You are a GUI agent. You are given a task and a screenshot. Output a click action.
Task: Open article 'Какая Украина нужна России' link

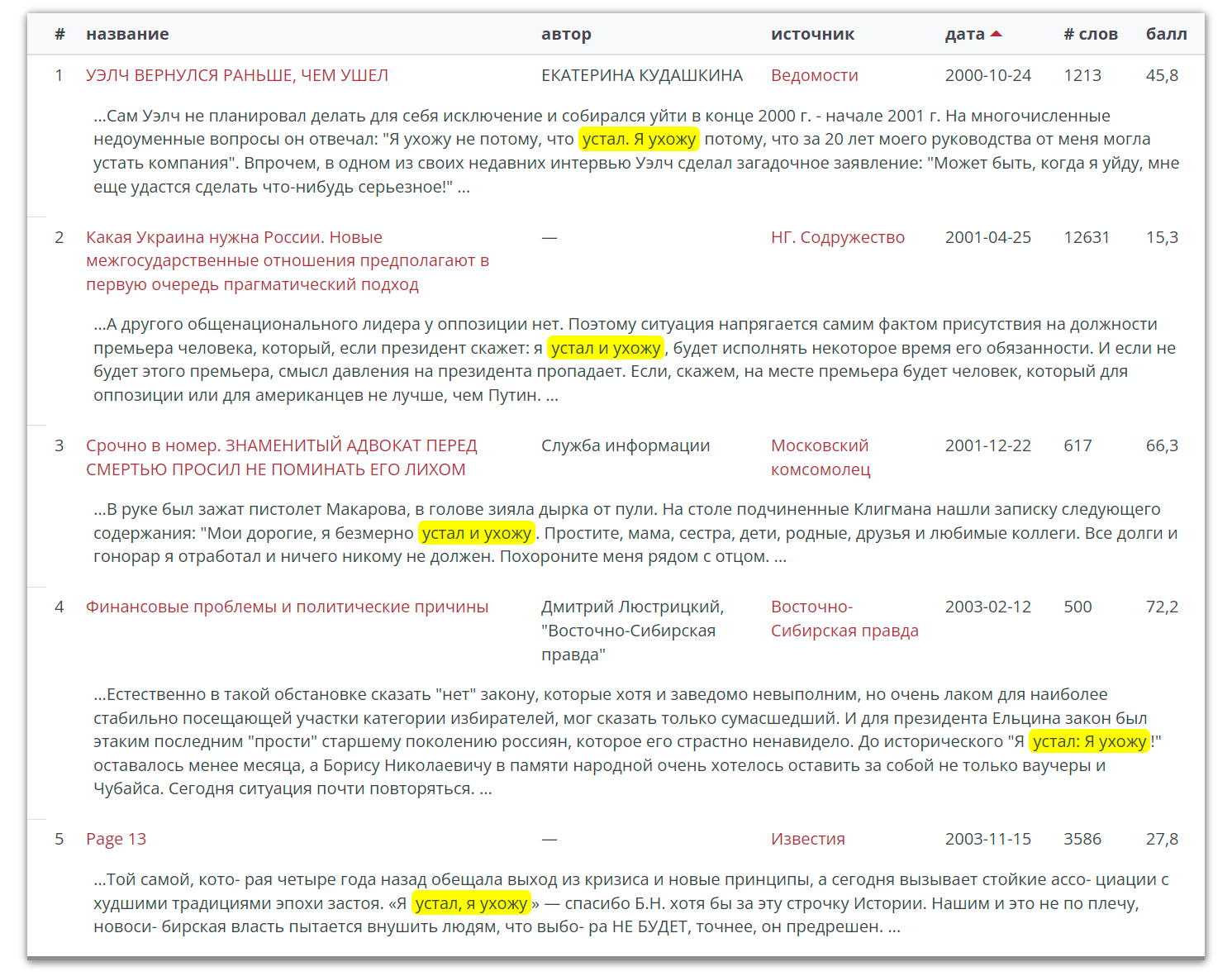(x=288, y=260)
